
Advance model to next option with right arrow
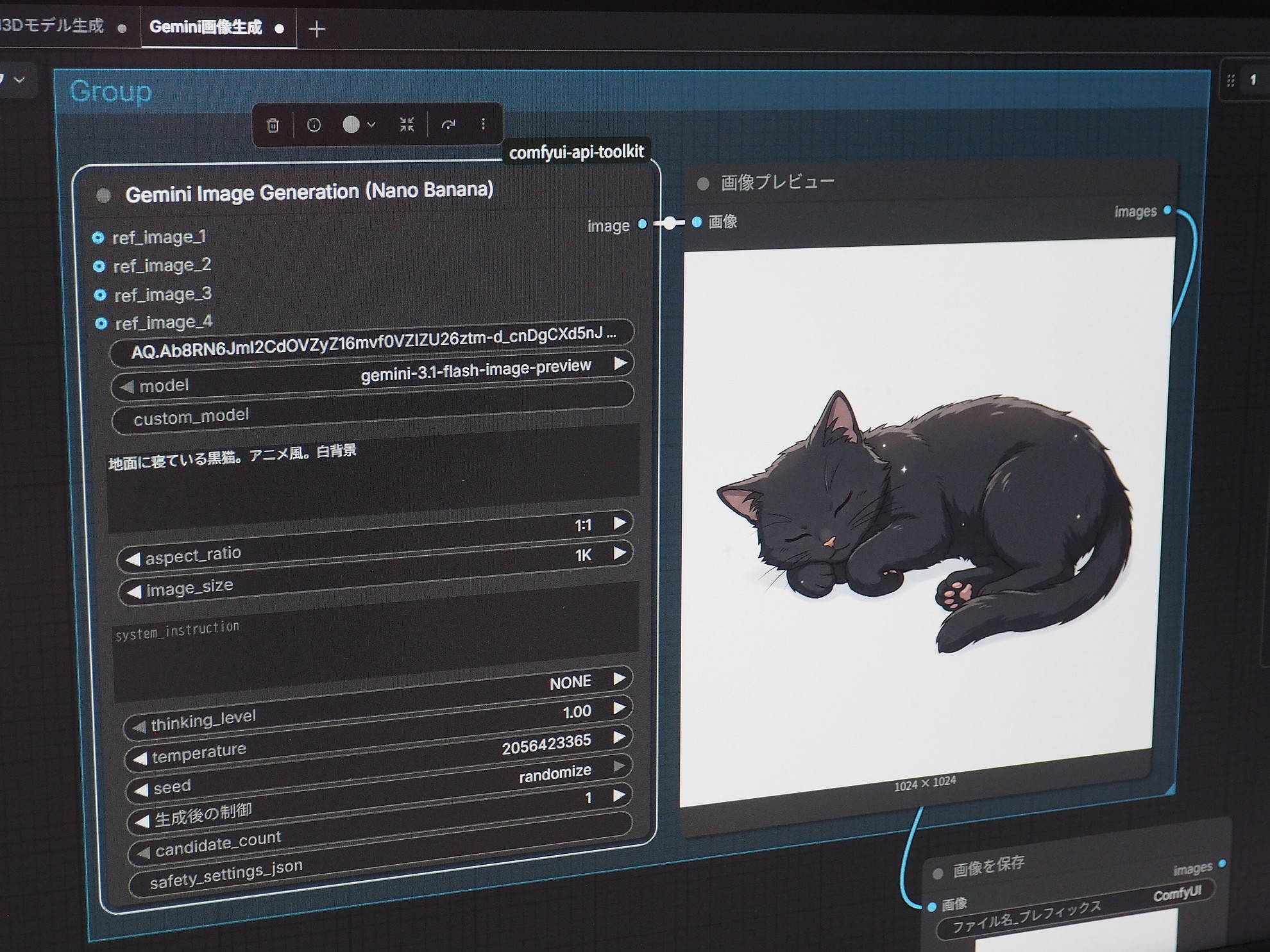click(620, 363)
